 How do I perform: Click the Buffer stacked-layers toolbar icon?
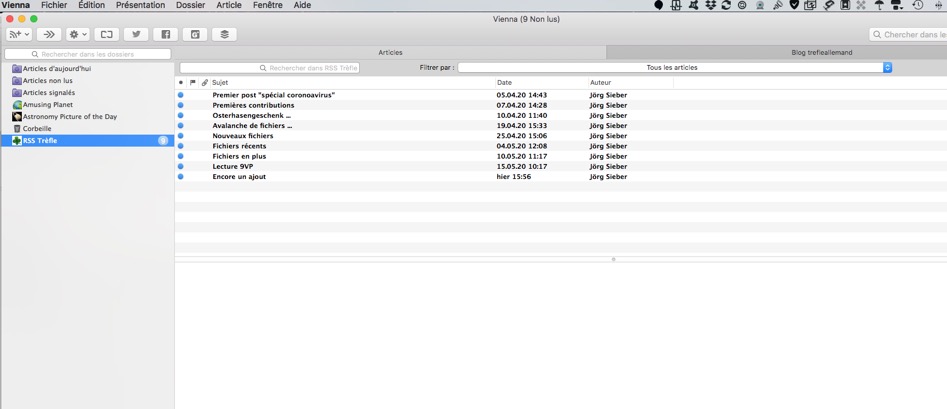(x=224, y=34)
